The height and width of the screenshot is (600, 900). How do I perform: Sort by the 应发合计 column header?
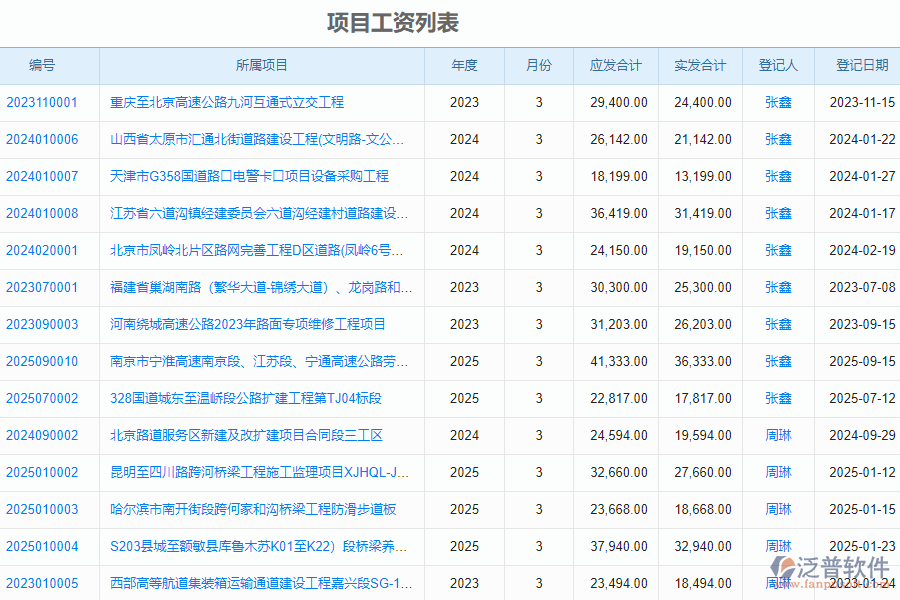[x=615, y=65]
